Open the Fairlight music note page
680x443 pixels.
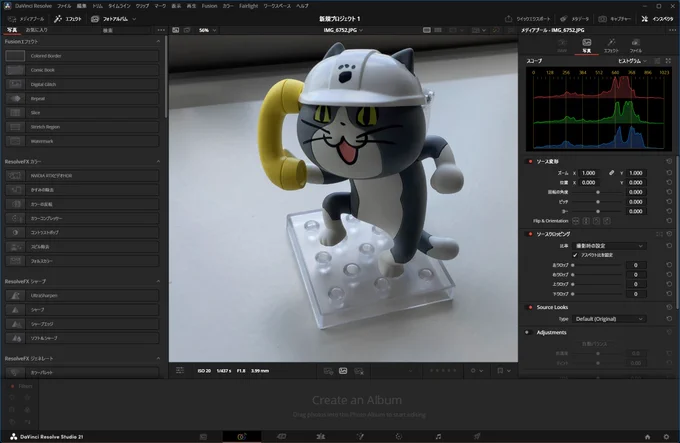438,436
